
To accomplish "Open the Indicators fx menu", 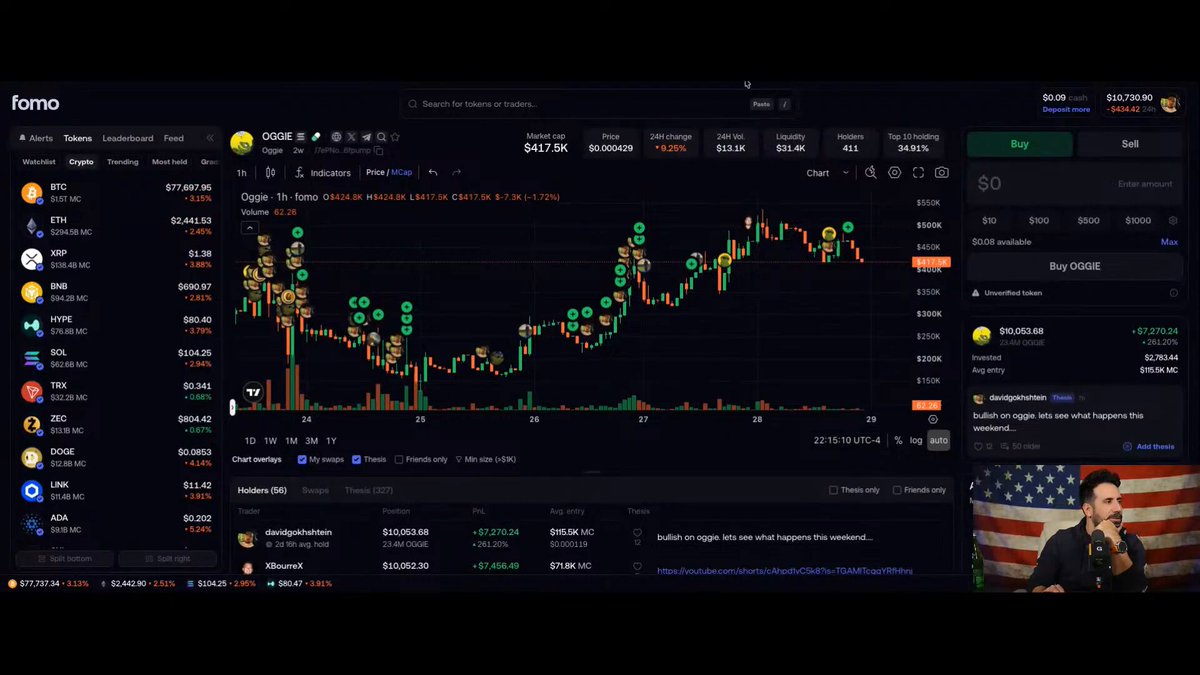I will point(322,172).
